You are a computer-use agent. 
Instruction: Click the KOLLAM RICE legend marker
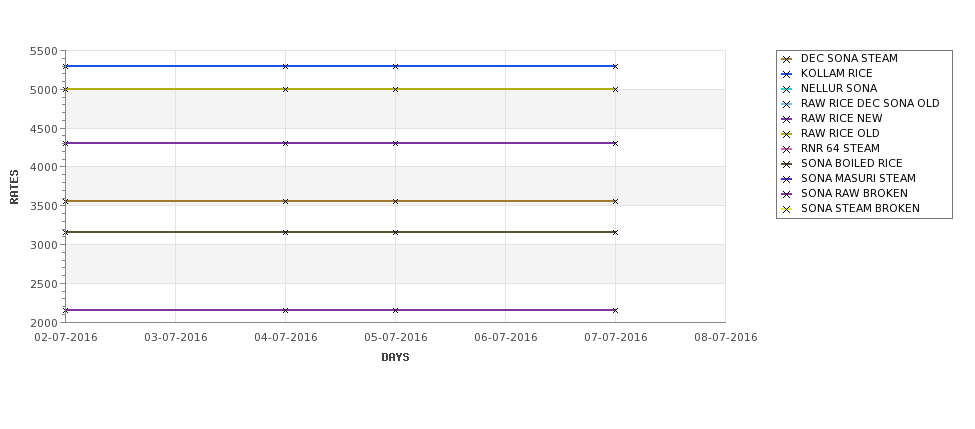pos(787,75)
